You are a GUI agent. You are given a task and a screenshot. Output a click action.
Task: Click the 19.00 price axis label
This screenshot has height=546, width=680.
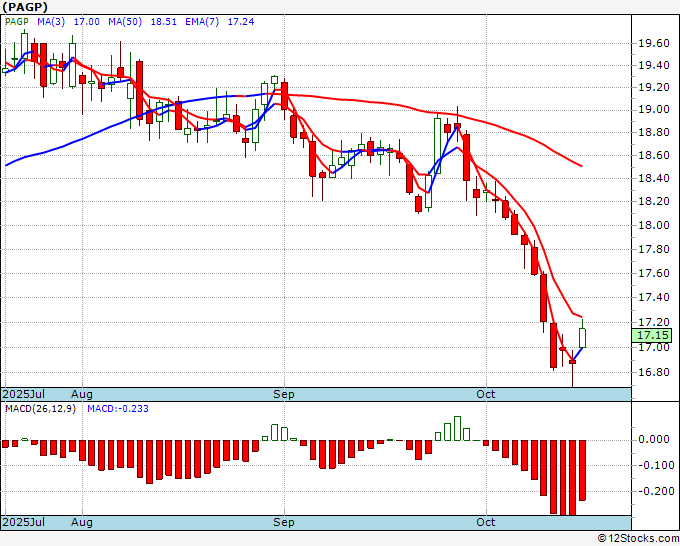[654, 110]
